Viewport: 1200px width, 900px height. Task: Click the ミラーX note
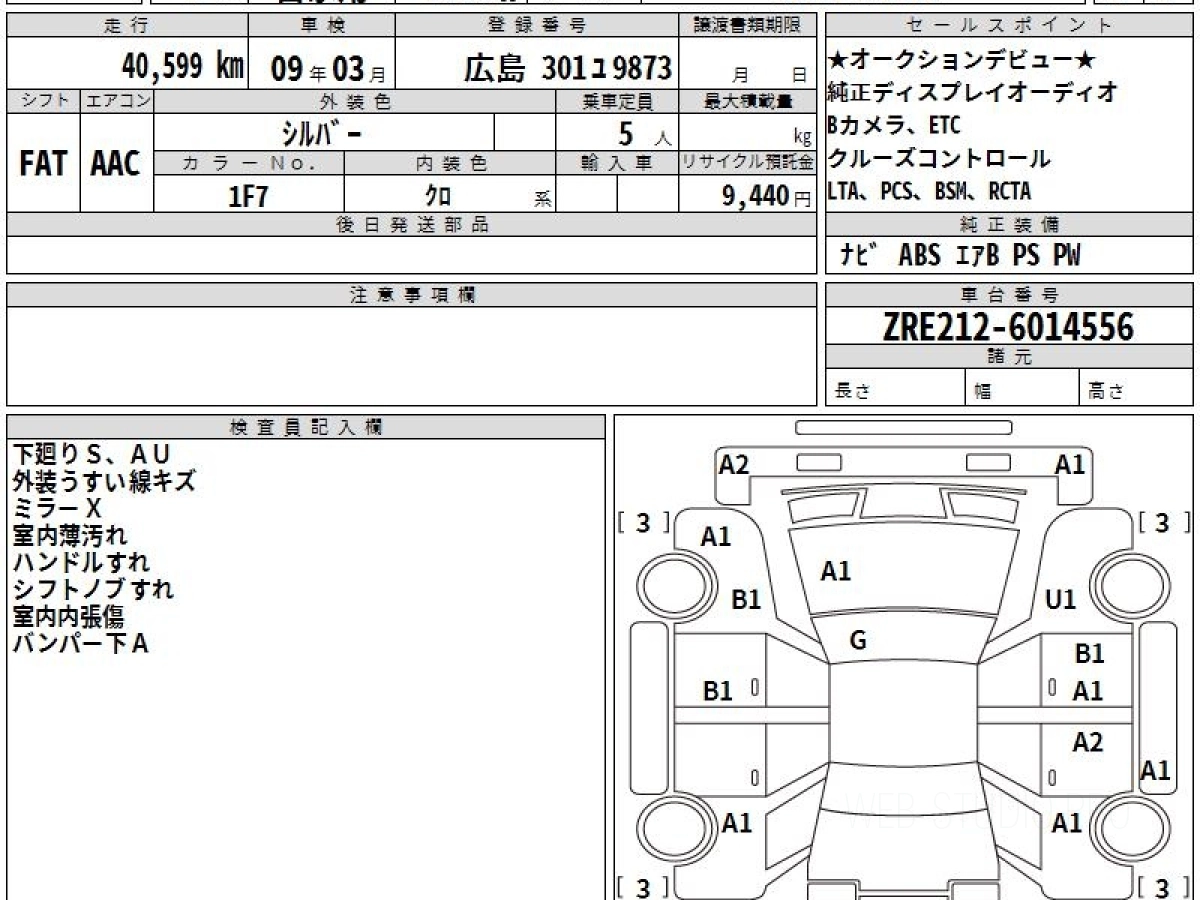(x=57, y=508)
